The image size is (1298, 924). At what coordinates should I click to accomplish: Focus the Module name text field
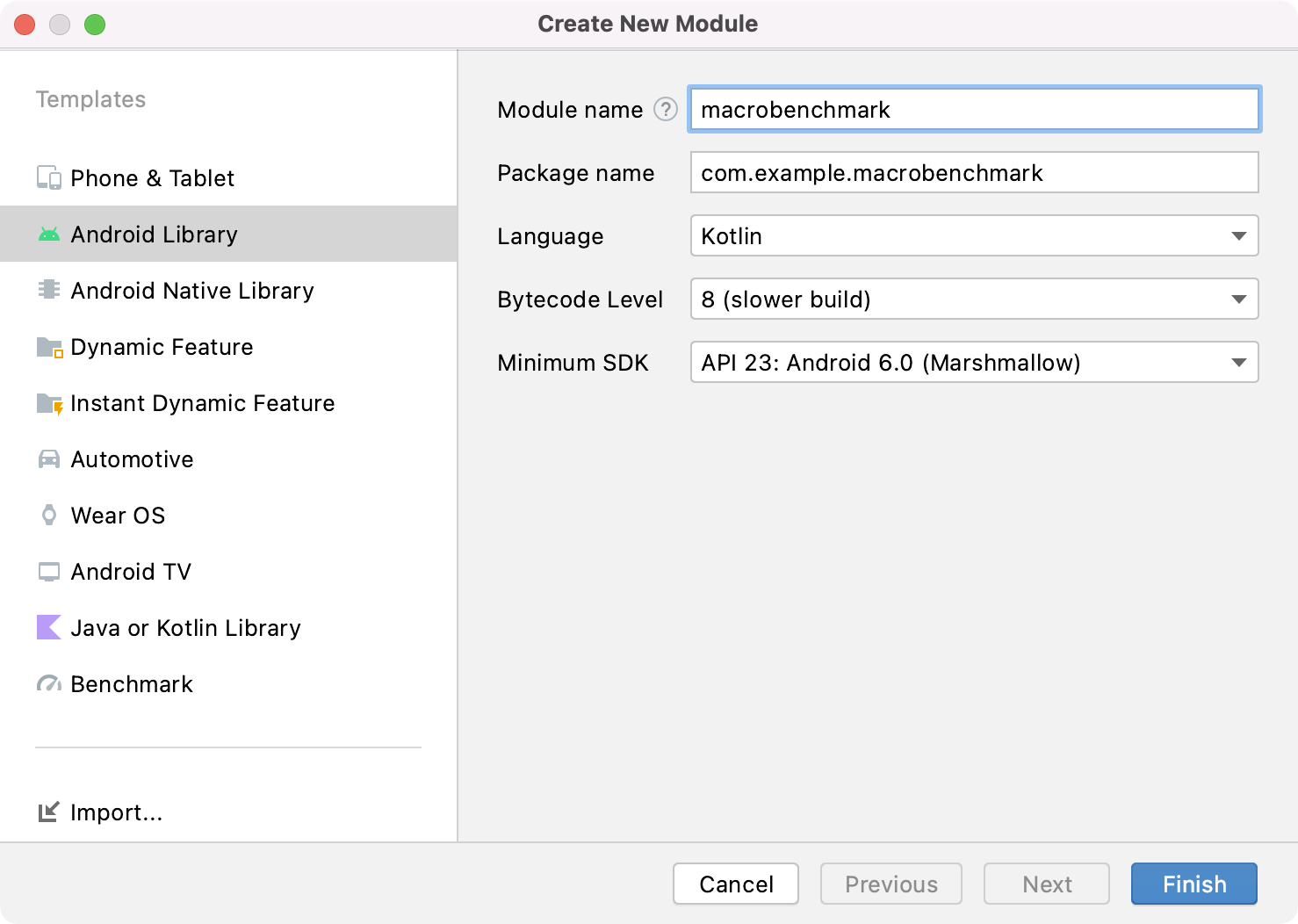974,110
